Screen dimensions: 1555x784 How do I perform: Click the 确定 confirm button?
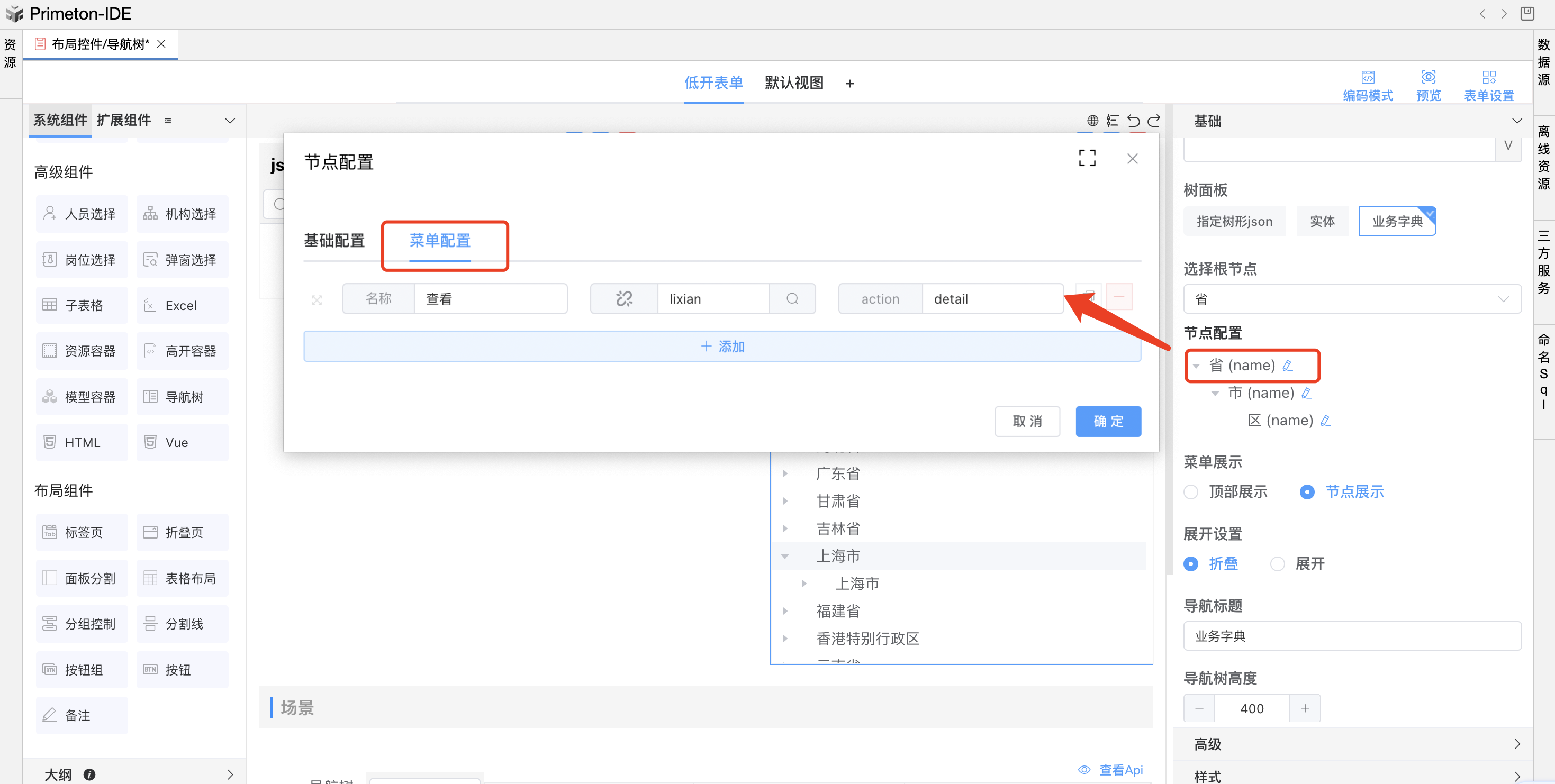pos(1108,421)
